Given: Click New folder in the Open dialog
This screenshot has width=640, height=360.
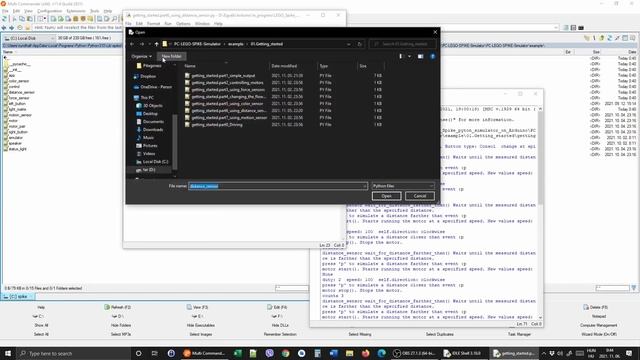Looking at the screenshot, I should (x=171, y=56).
